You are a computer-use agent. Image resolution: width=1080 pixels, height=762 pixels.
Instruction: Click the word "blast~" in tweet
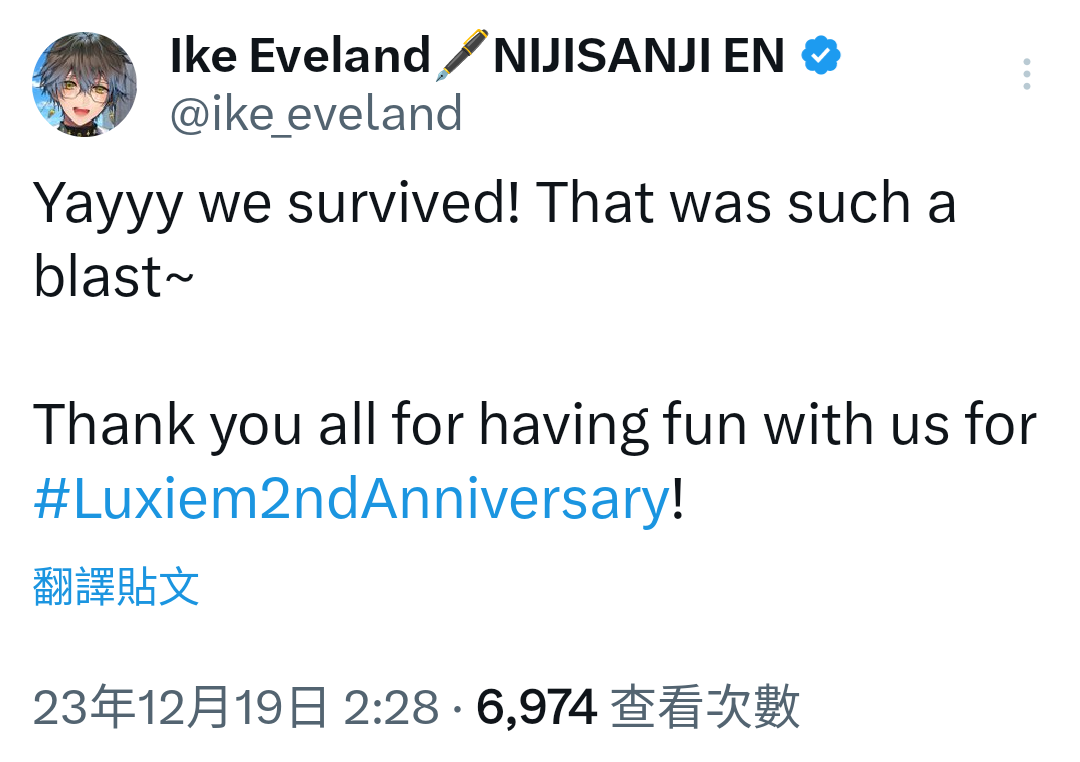click(114, 277)
